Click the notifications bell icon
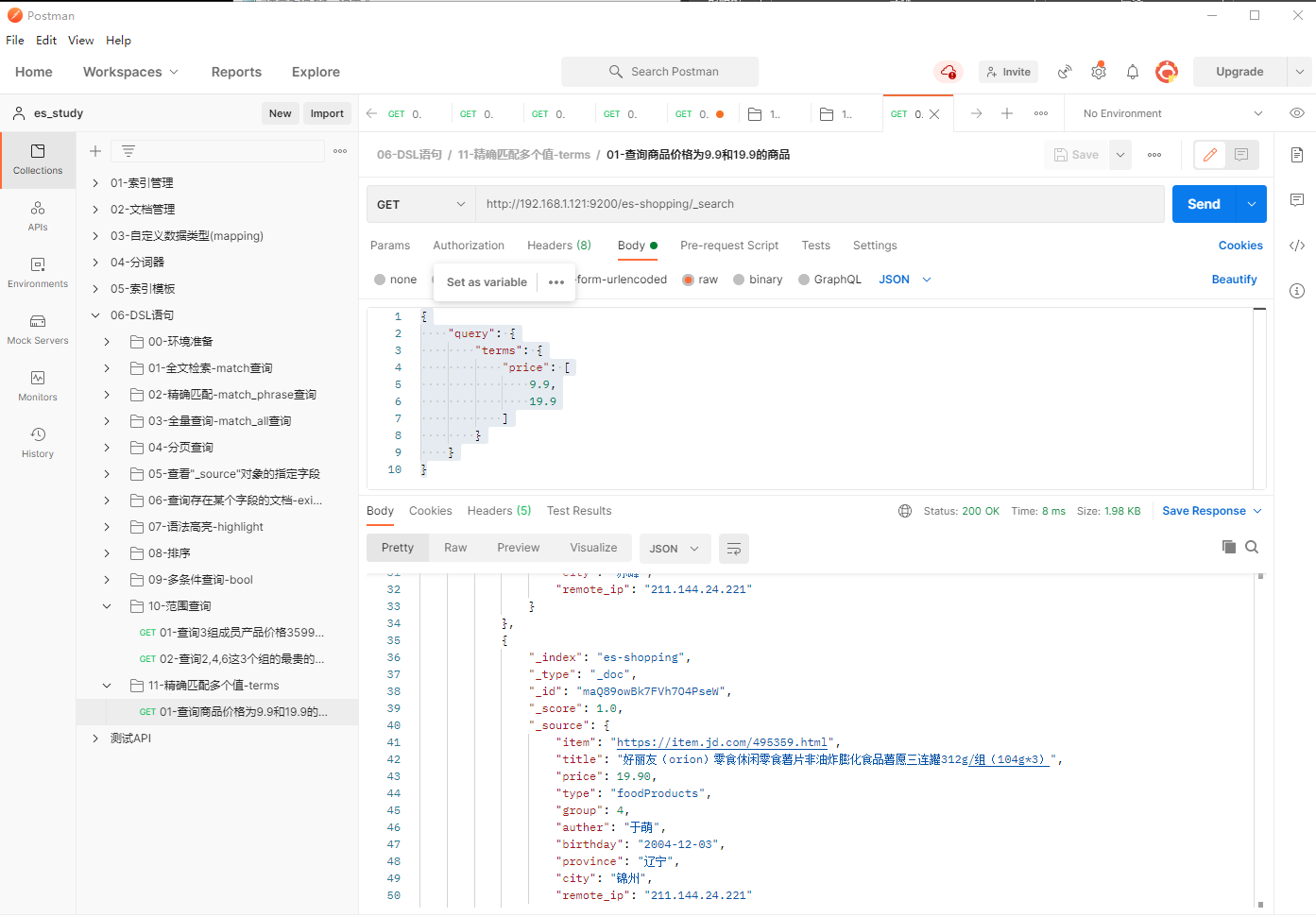The image size is (1316, 917). tap(1132, 72)
